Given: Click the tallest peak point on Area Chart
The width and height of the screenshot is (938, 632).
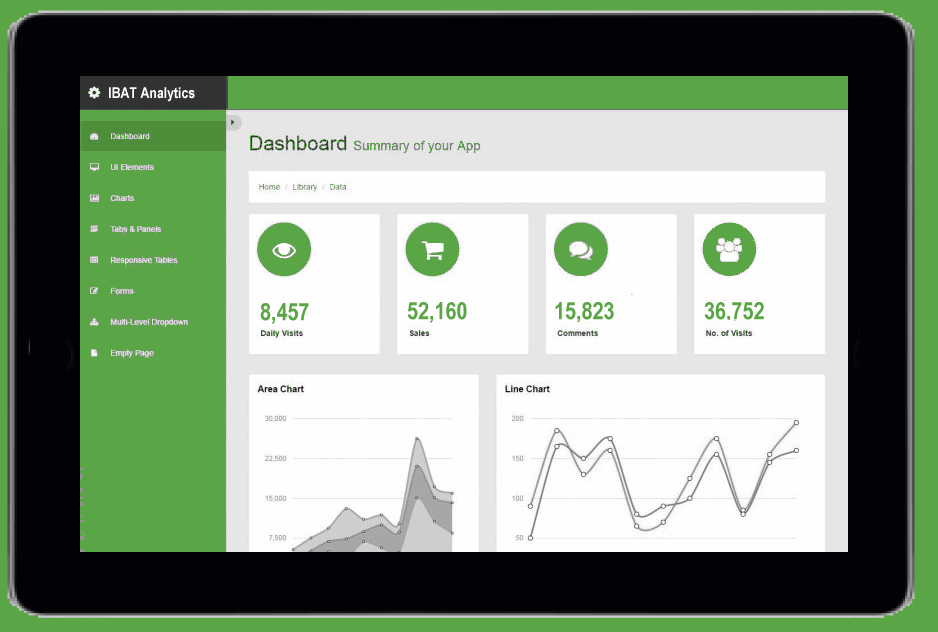Looking at the screenshot, I should [x=417, y=439].
